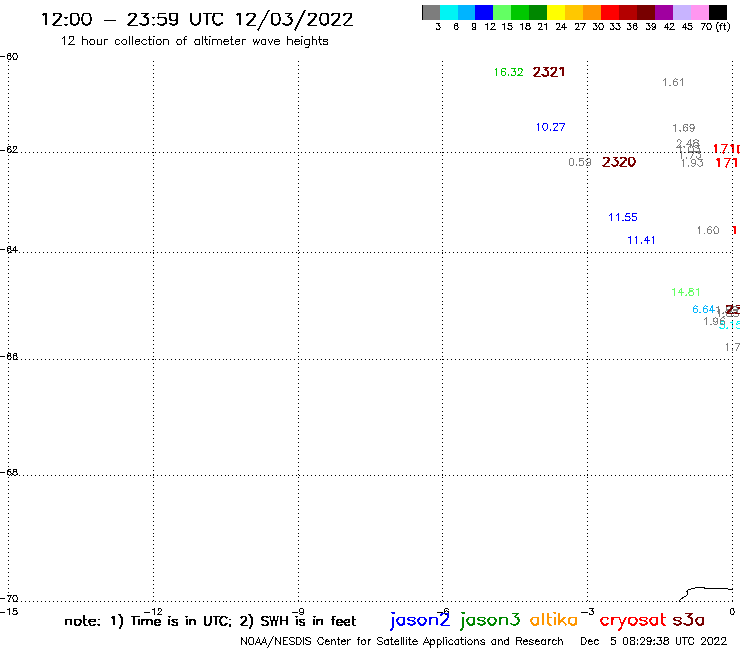This screenshot has height=650, width=740.
Task: Click the jason3 satellite legend label
Action: point(490,621)
